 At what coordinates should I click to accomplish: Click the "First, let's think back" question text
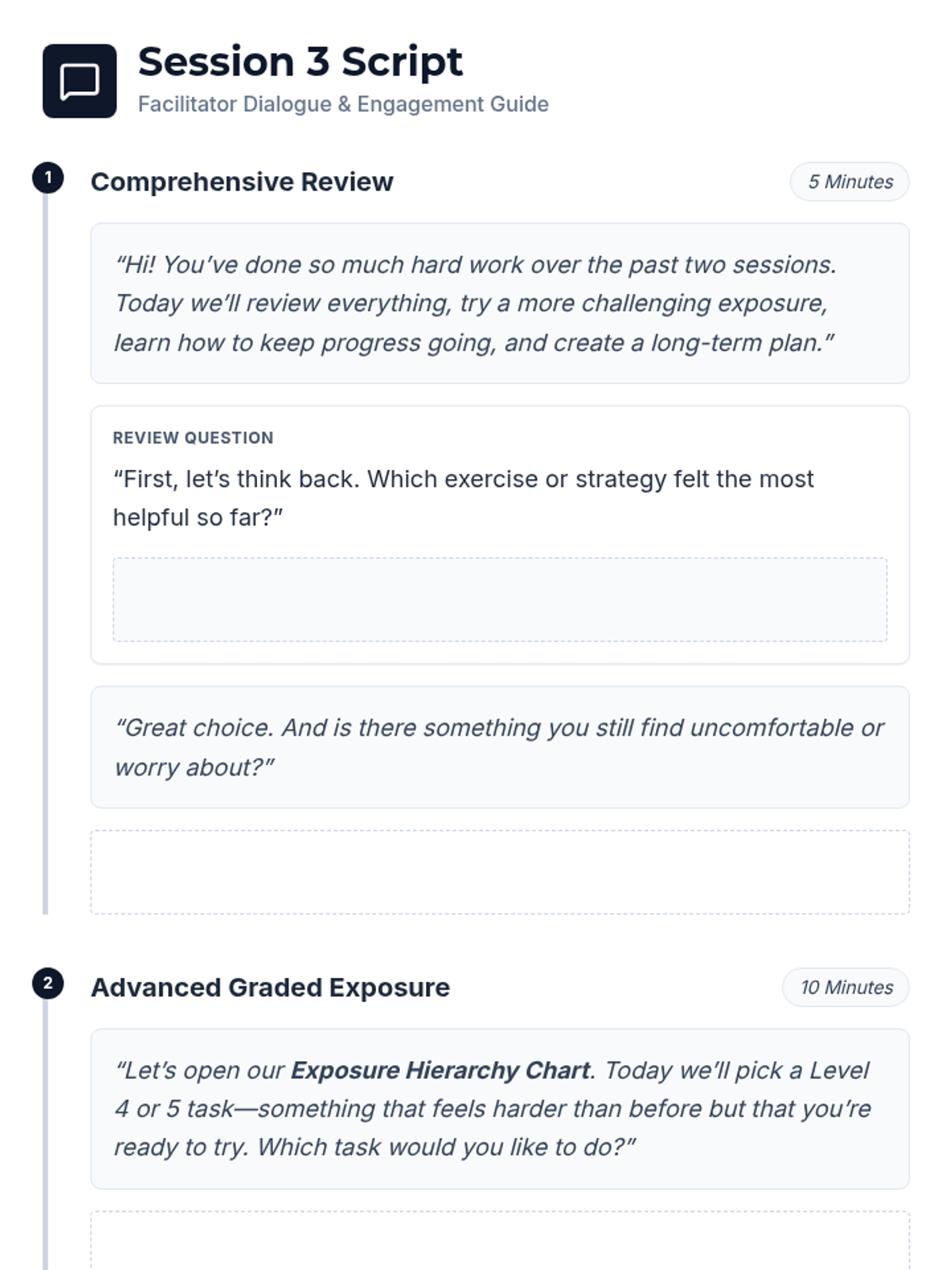tap(463, 498)
